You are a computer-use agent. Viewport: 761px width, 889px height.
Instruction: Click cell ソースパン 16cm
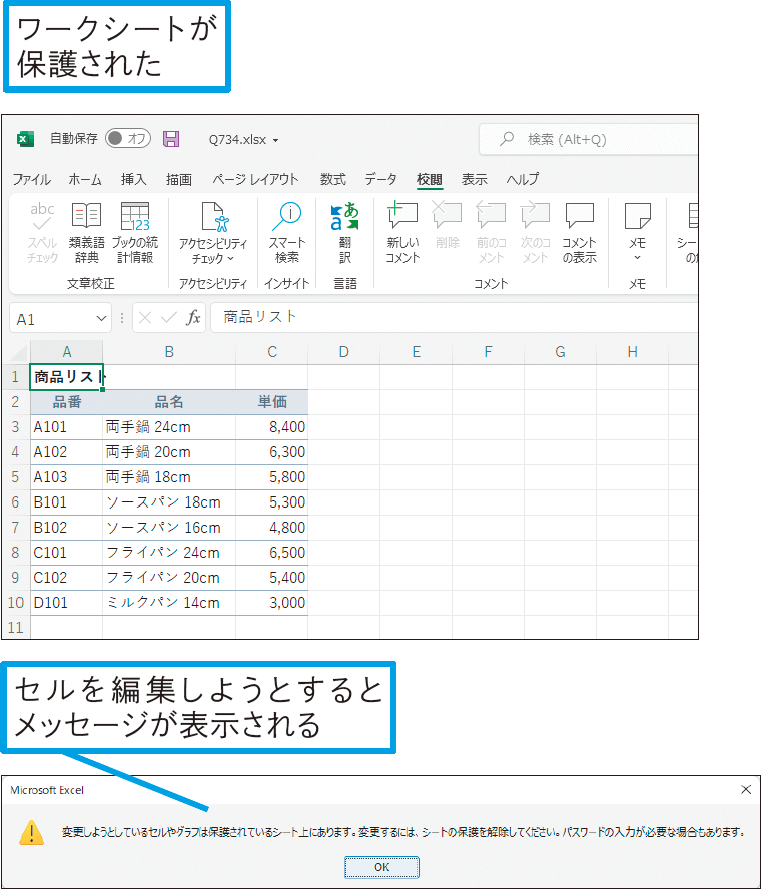pos(169,528)
